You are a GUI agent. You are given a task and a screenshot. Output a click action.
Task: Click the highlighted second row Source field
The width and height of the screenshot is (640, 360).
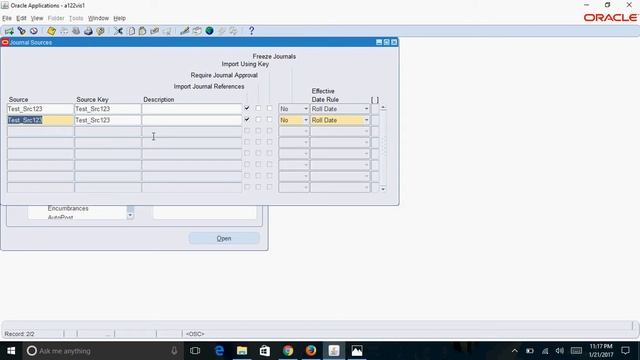tap(40, 120)
